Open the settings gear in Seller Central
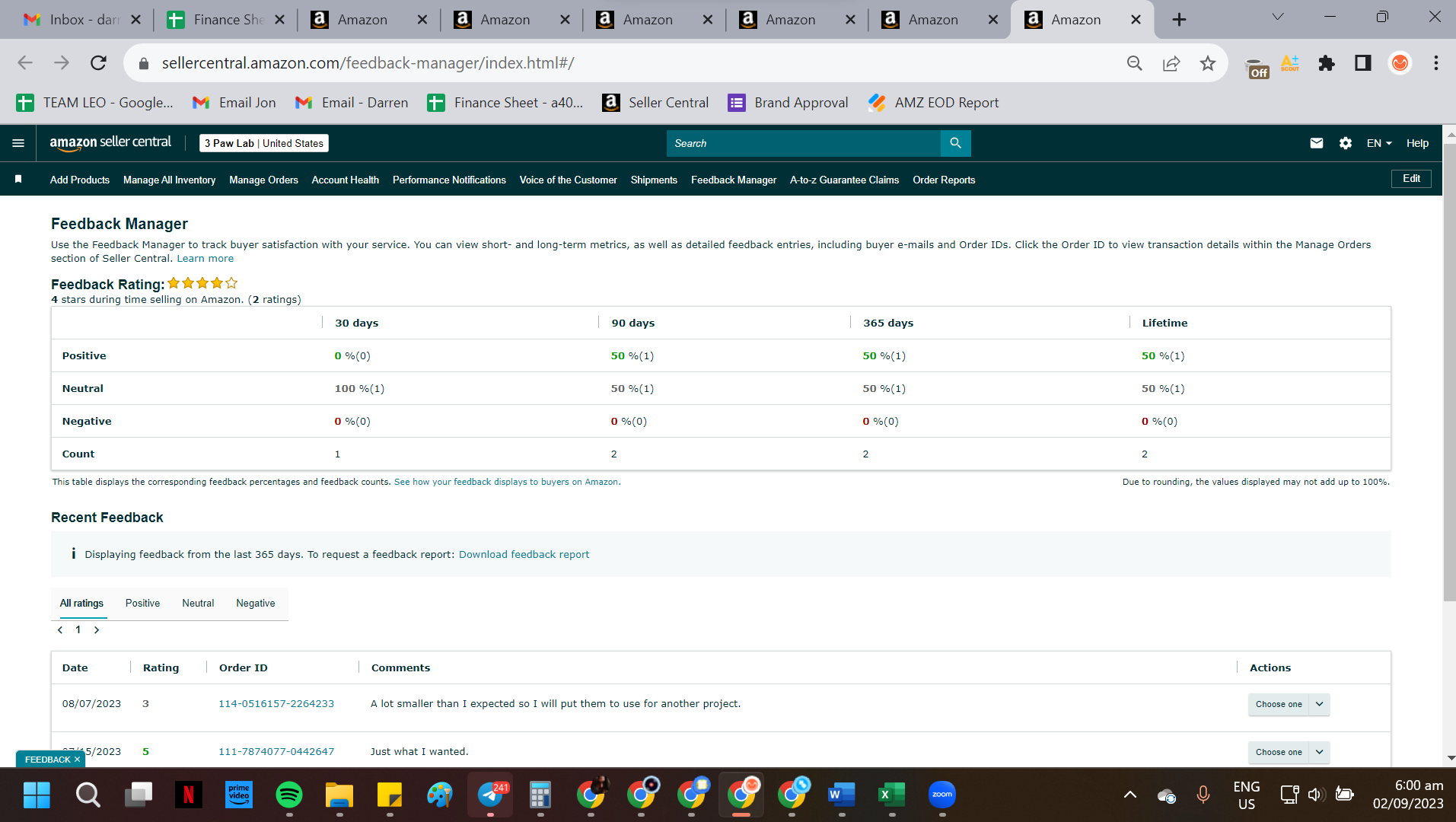The image size is (1456, 822). 1346,143
